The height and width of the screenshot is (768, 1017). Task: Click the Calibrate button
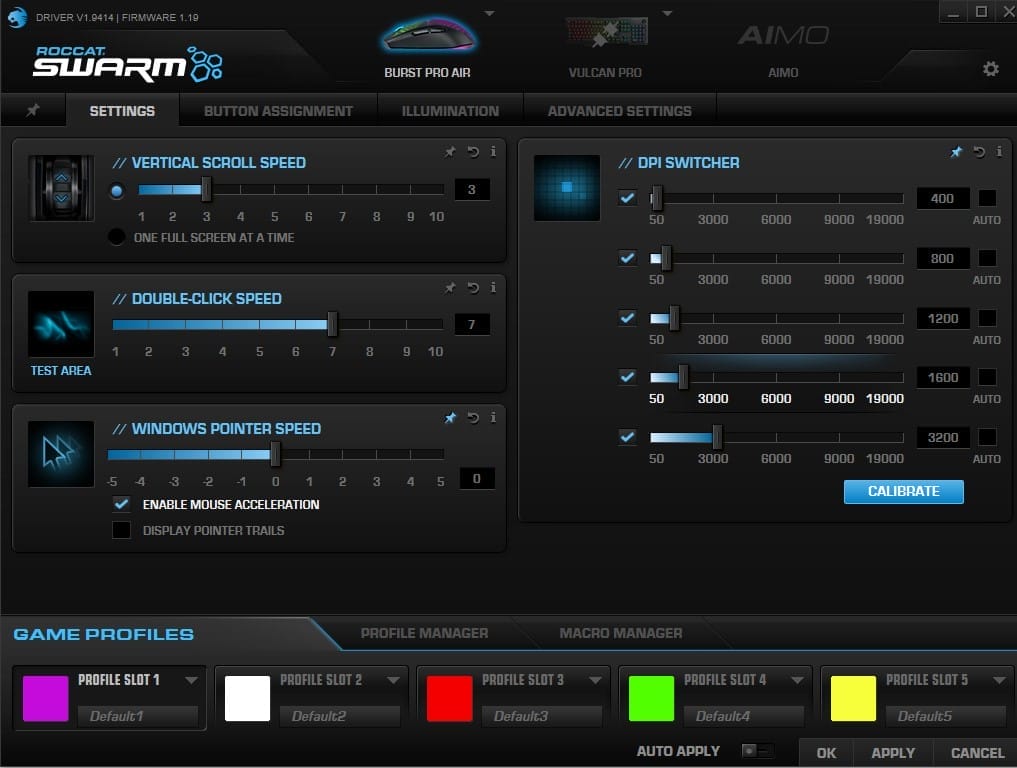click(x=903, y=491)
